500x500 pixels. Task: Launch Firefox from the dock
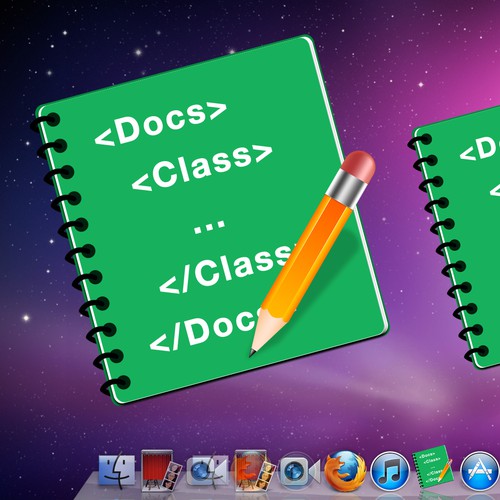(x=345, y=471)
